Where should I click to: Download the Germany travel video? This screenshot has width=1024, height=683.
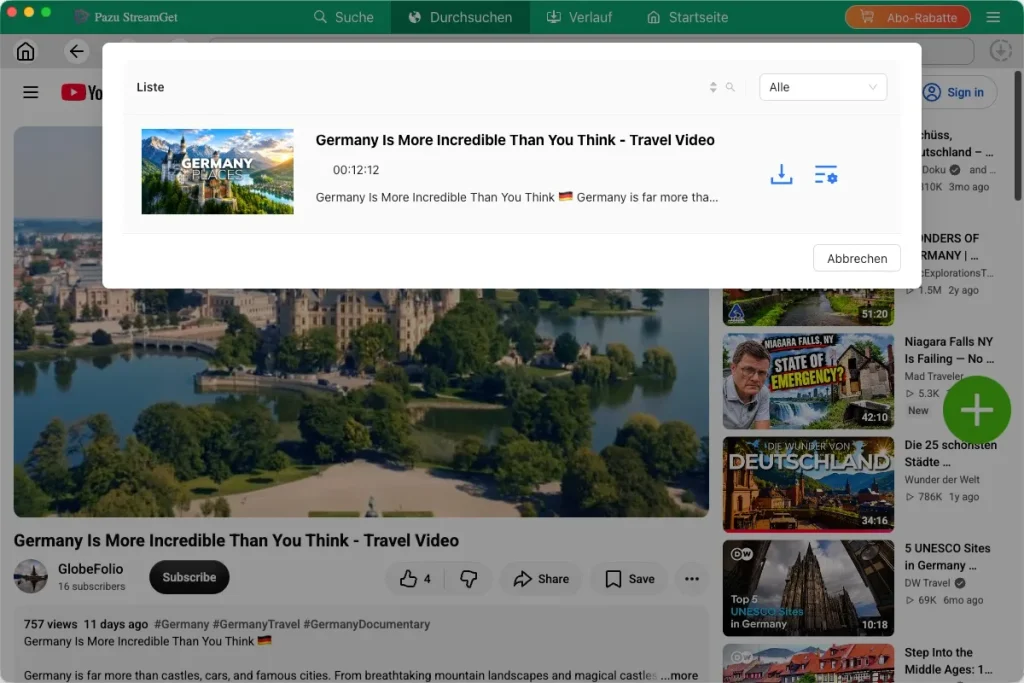pos(781,174)
